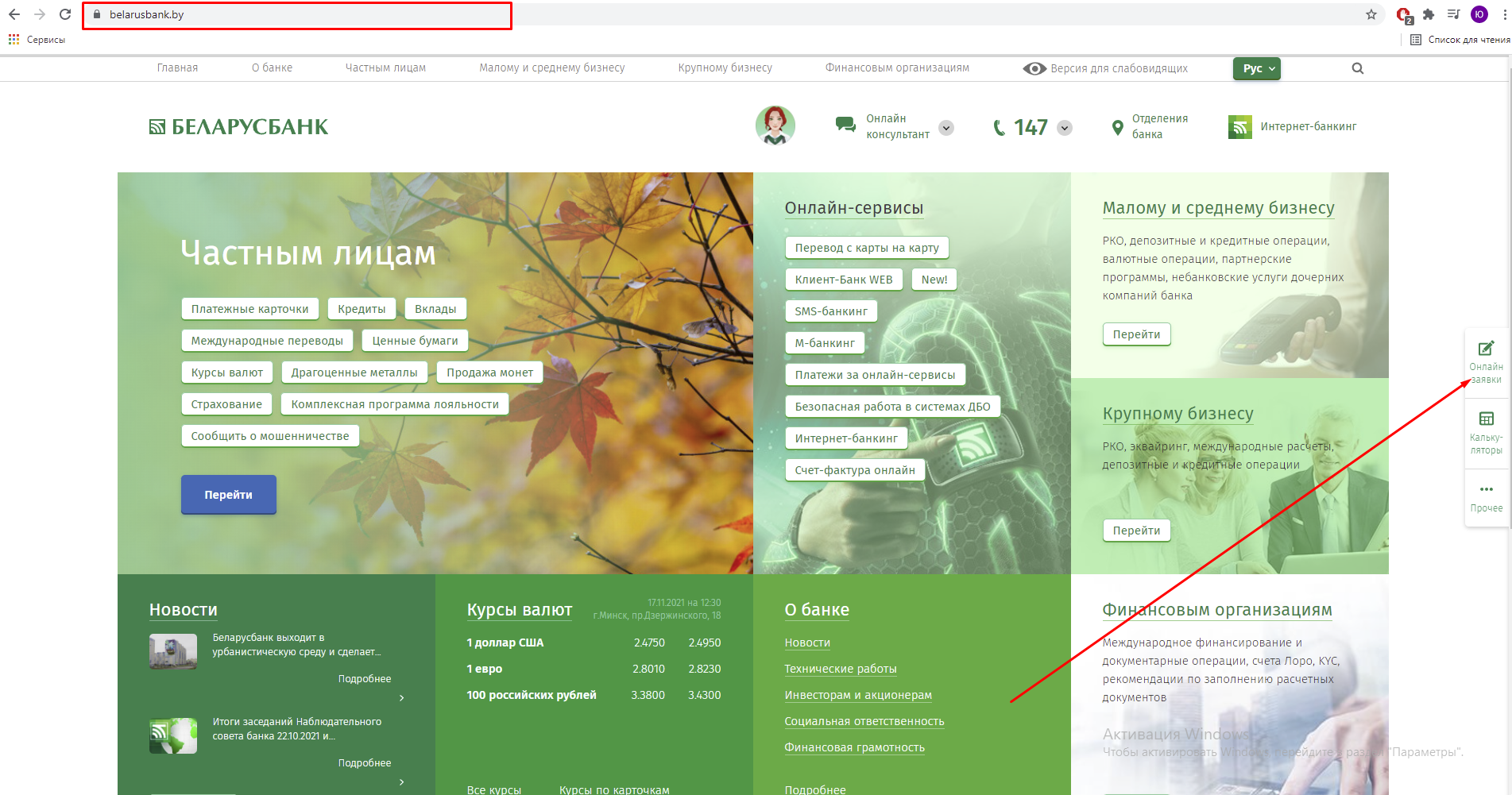Click the Драгоценные металлы button
Viewport: 1512px width, 795px height.
coord(354,372)
